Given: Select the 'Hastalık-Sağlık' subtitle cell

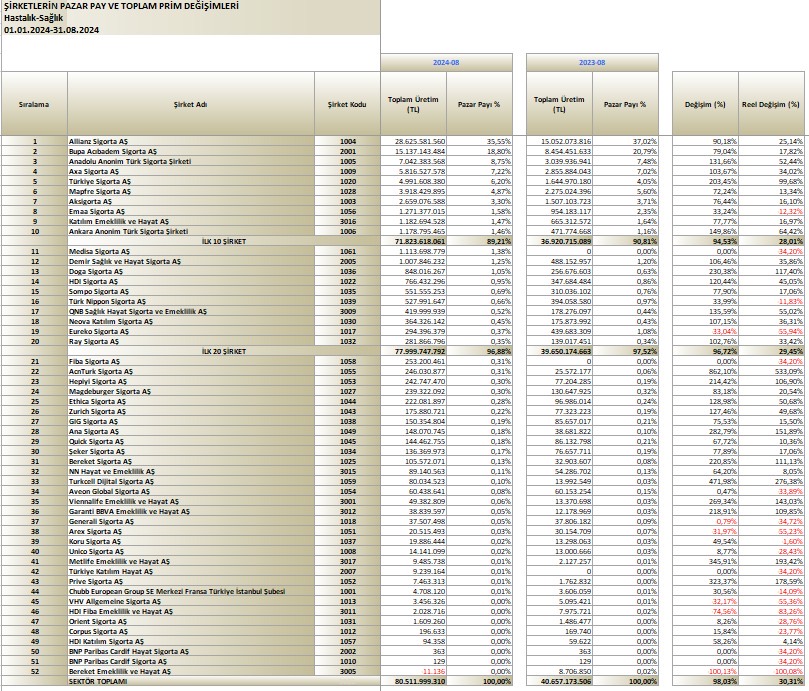Looking at the screenshot, I should click(x=33, y=19).
